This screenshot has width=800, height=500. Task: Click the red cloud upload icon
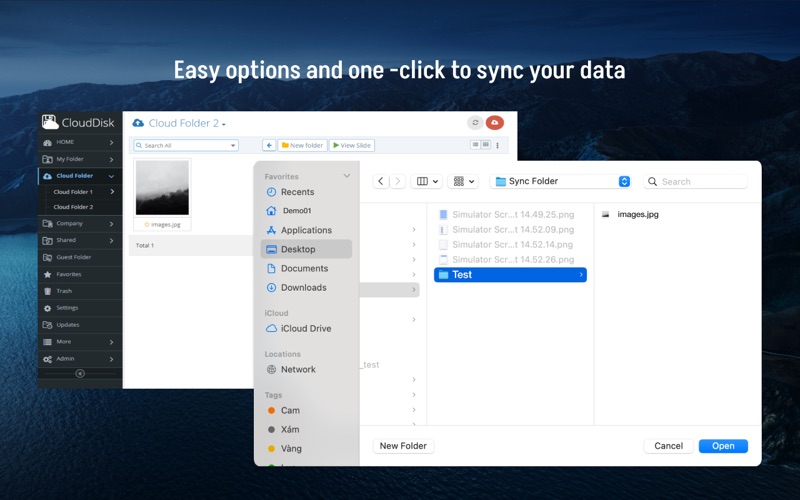coord(494,122)
